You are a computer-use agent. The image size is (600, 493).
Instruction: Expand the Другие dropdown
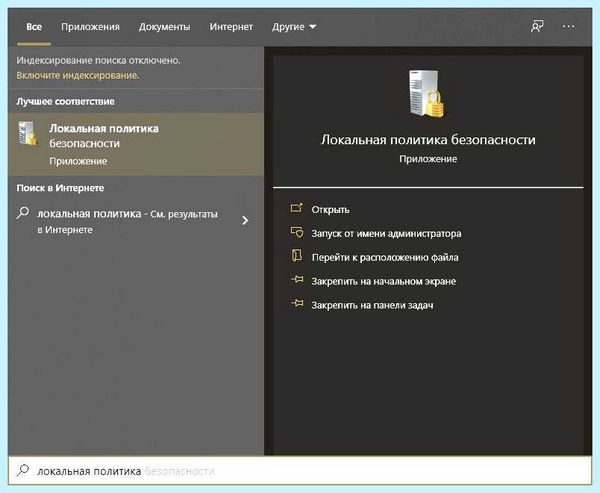pos(294,27)
